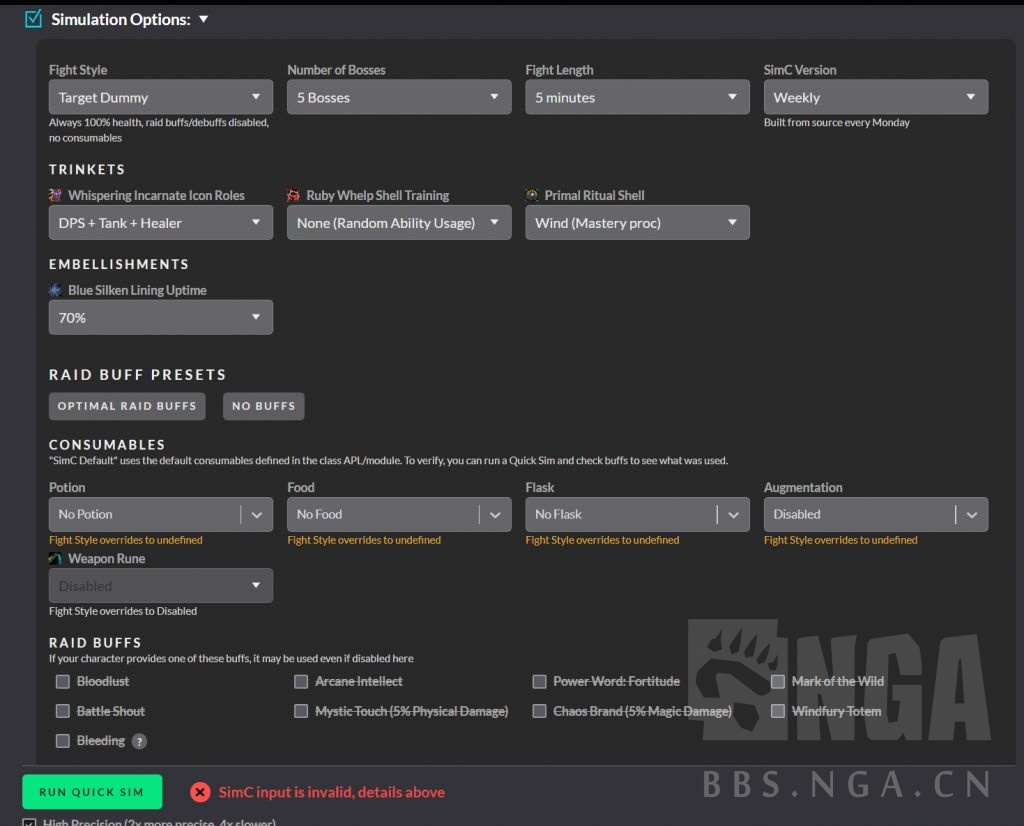The height and width of the screenshot is (826, 1024).
Task: Open the Potion consumable selector
Action: click(160, 514)
